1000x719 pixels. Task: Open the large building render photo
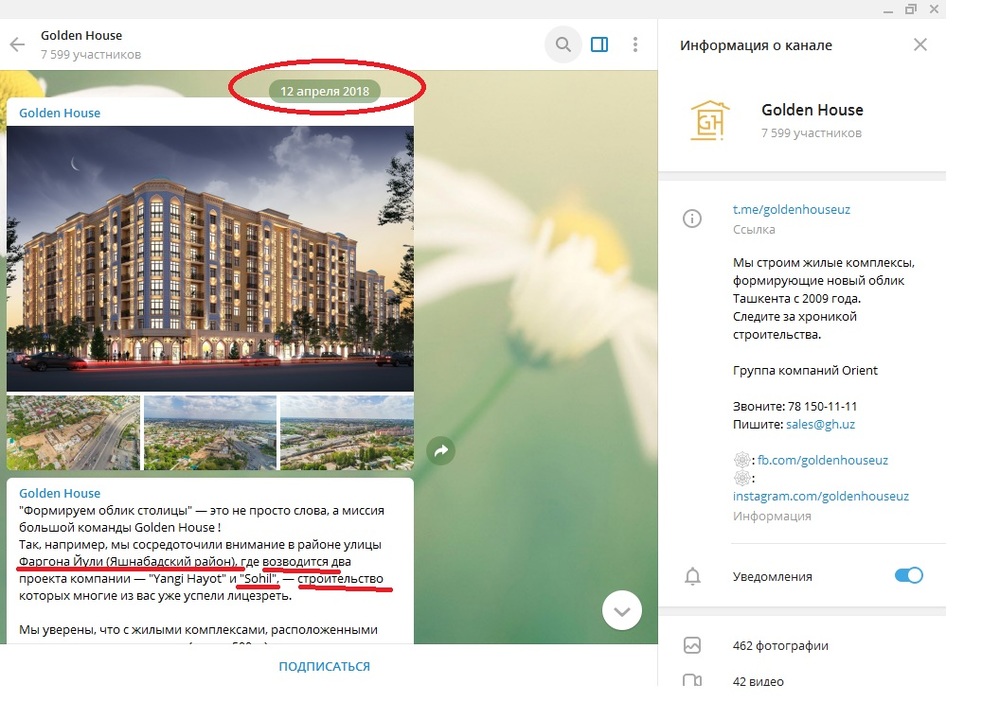click(210, 258)
